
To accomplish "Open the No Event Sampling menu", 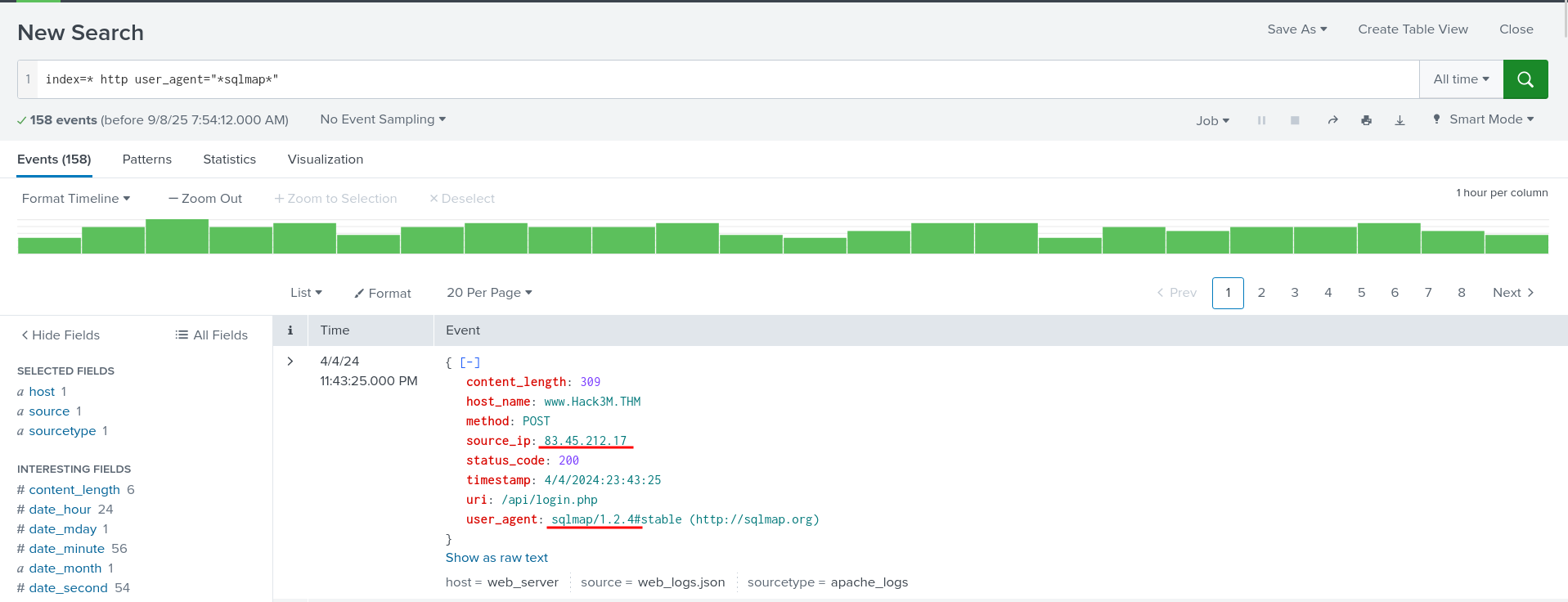I will pyautogui.click(x=383, y=119).
